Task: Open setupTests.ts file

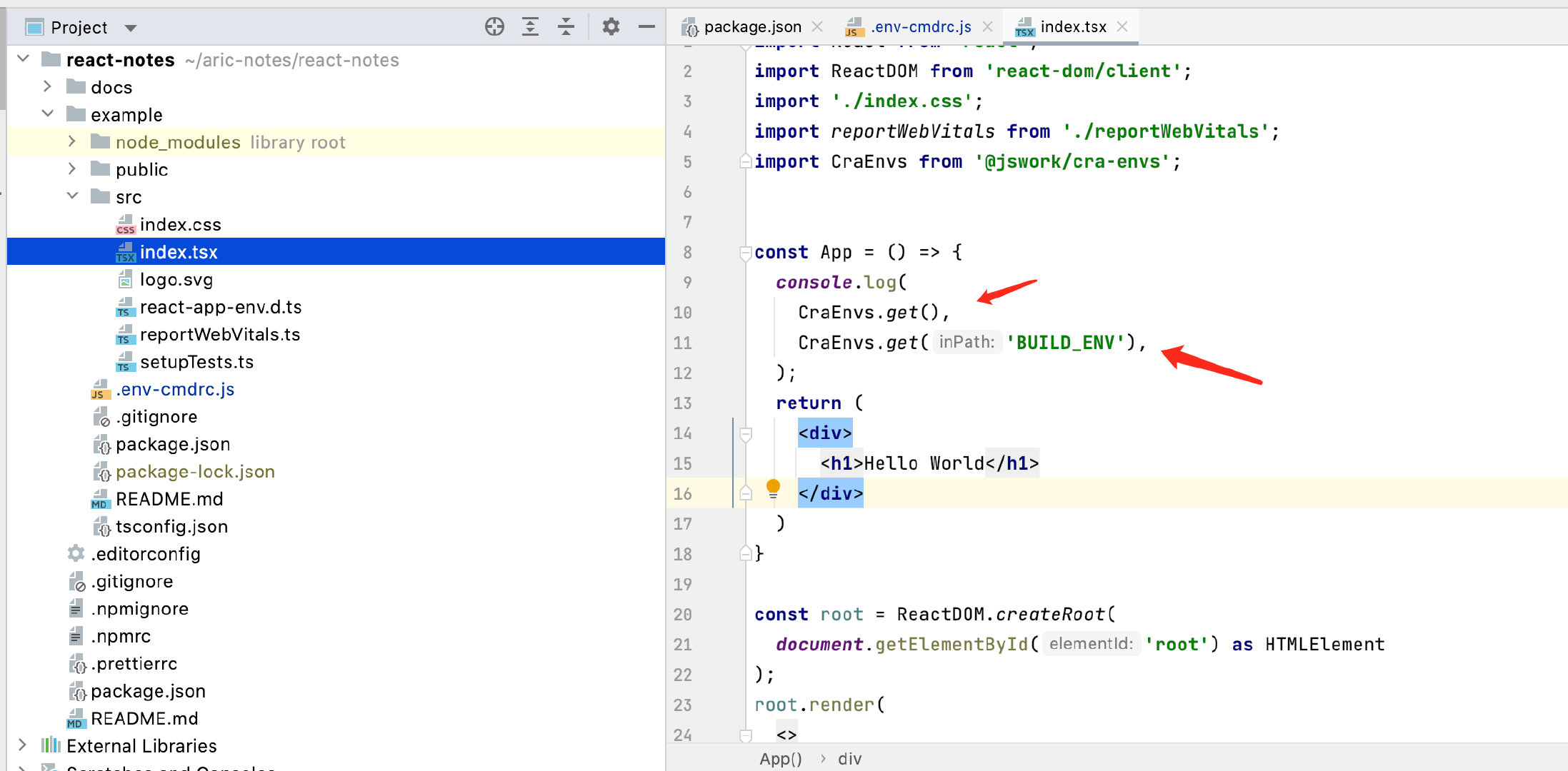Action: [196, 362]
